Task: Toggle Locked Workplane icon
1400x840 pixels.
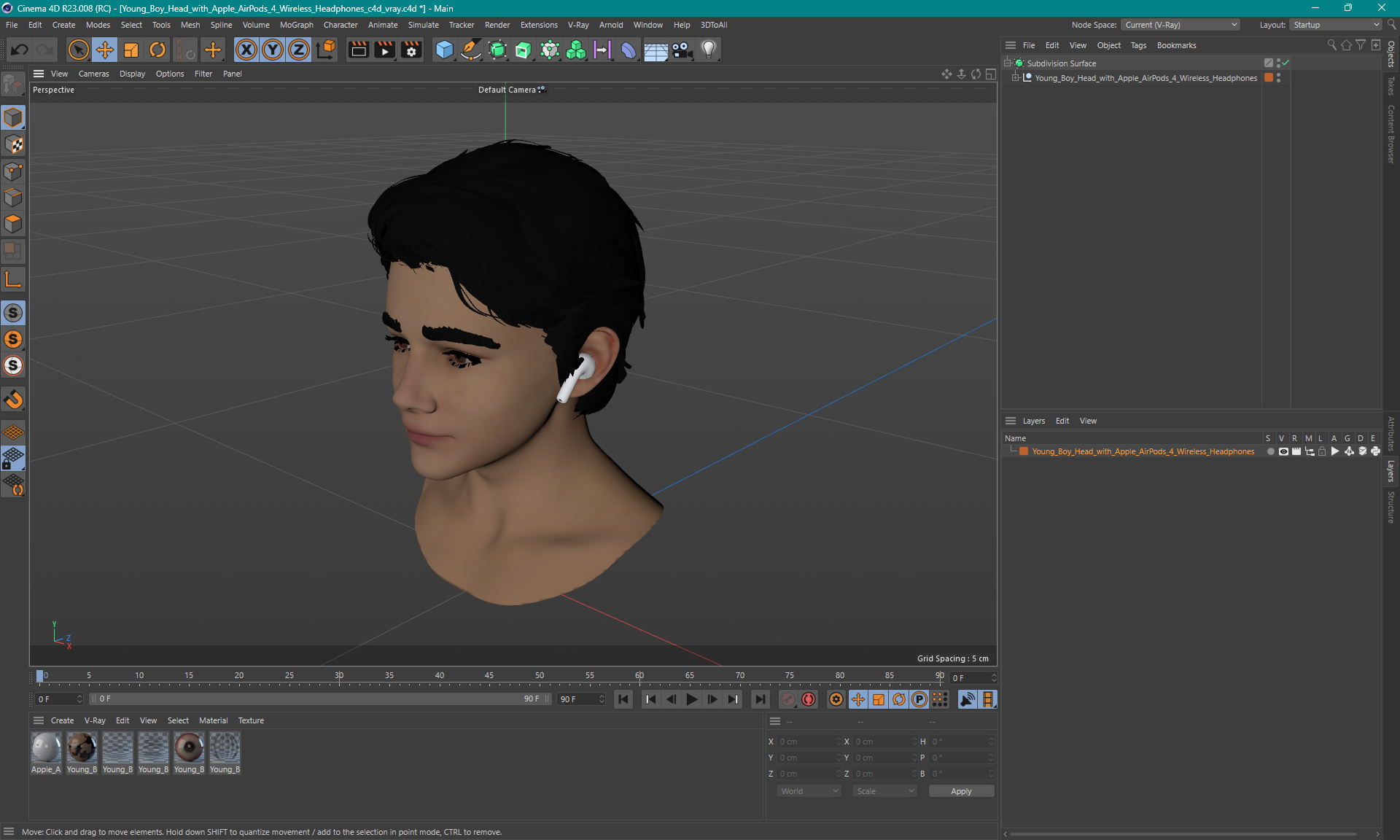Action: click(13, 458)
